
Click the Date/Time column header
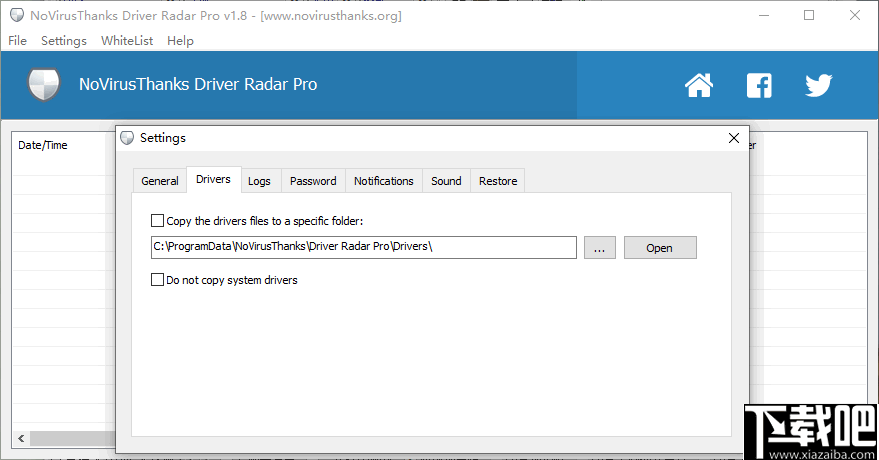[x=43, y=145]
